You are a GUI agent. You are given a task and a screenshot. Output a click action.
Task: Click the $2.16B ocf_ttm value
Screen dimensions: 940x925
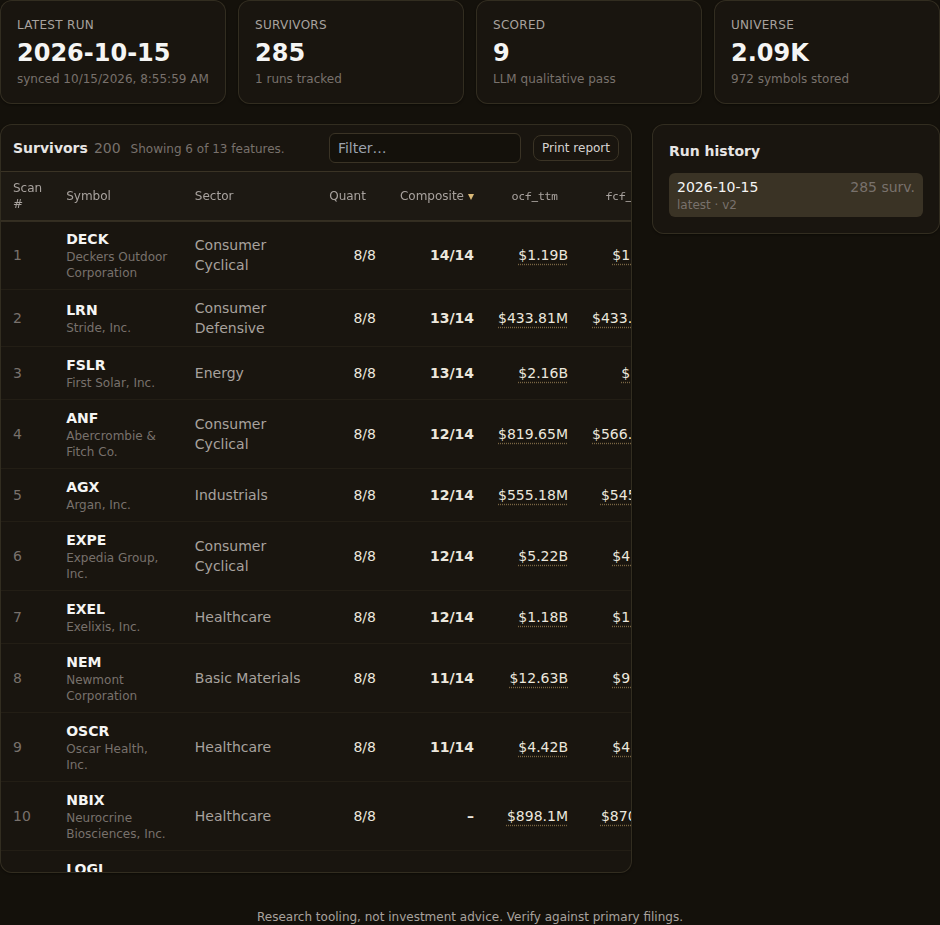click(543, 373)
